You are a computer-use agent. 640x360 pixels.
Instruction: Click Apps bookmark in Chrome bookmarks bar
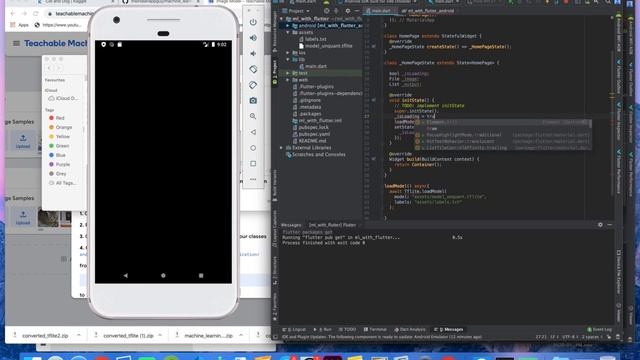click(x=20, y=25)
